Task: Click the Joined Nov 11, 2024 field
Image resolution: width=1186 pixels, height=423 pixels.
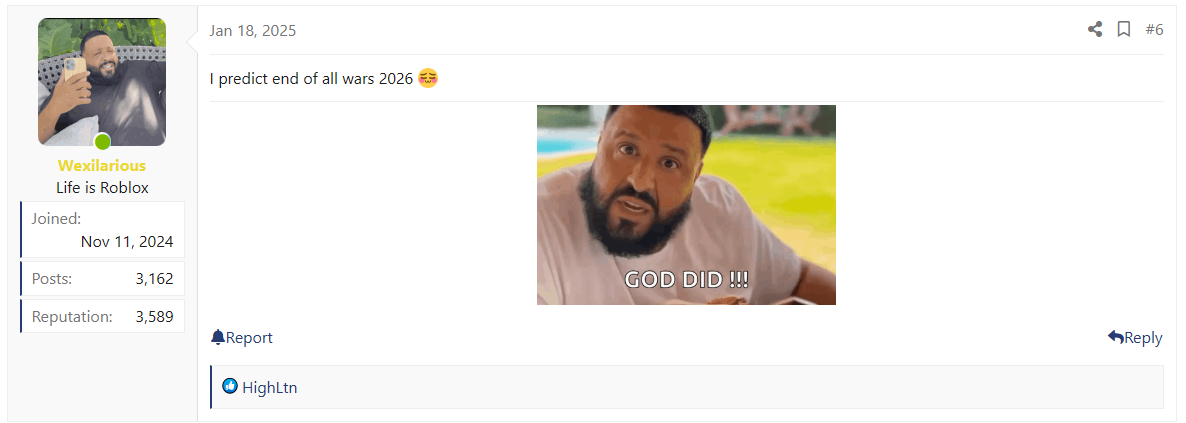Action: (102, 230)
